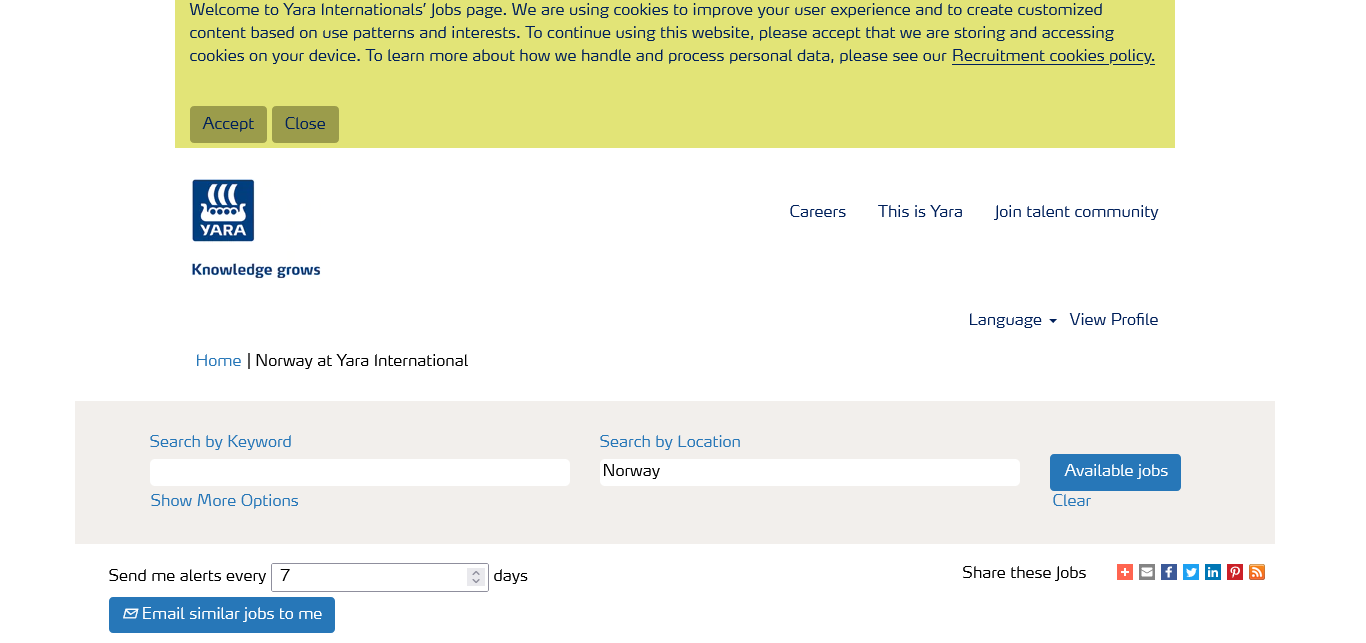Viewport: 1366px width, 643px height.
Task: Share these jobs by email icon
Action: [1147, 572]
